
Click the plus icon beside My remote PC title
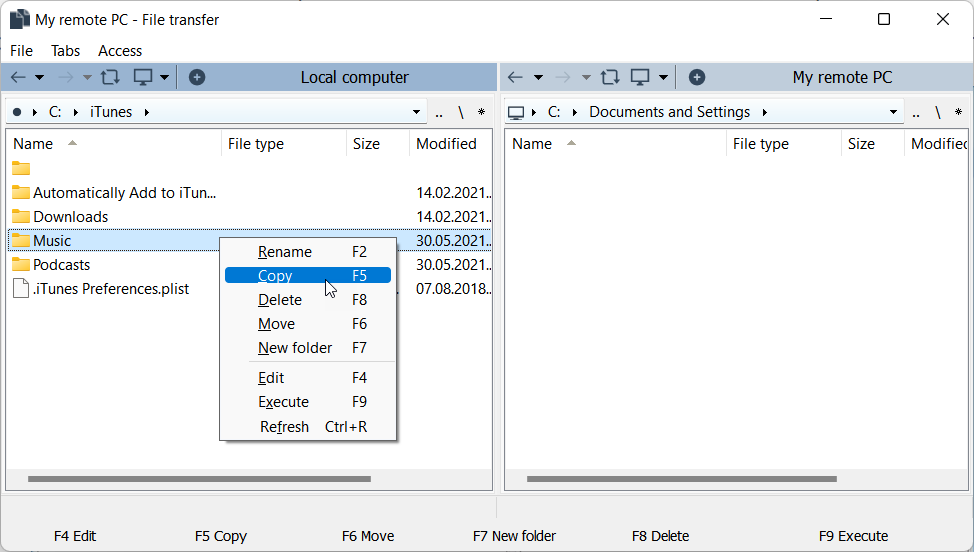(x=697, y=77)
